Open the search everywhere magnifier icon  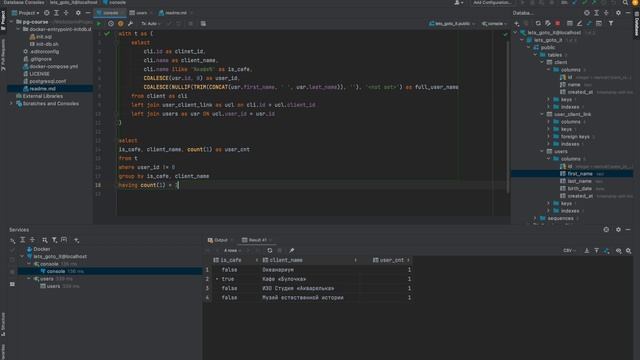pos(625,2)
